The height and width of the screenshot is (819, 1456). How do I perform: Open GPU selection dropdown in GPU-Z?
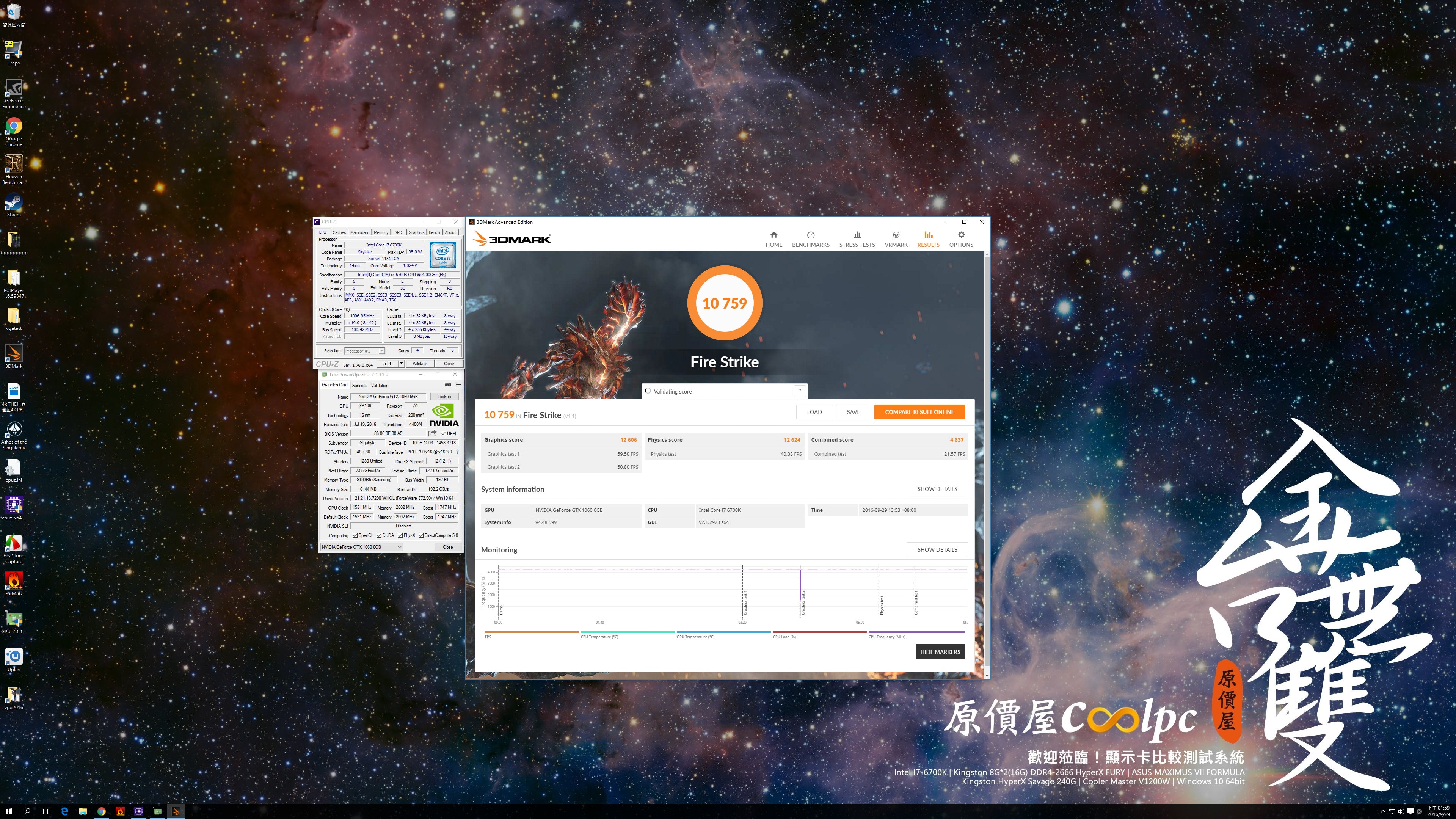click(361, 546)
